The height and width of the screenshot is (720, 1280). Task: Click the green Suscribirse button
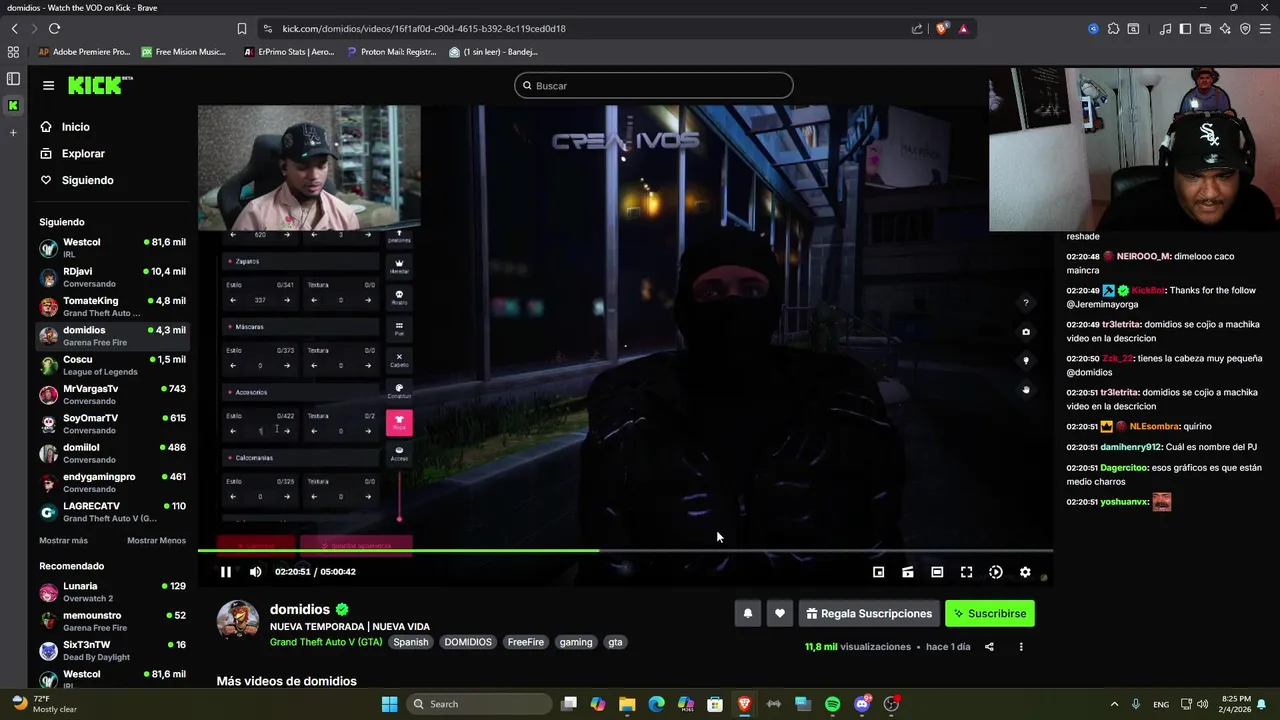(x=990, y=613)
